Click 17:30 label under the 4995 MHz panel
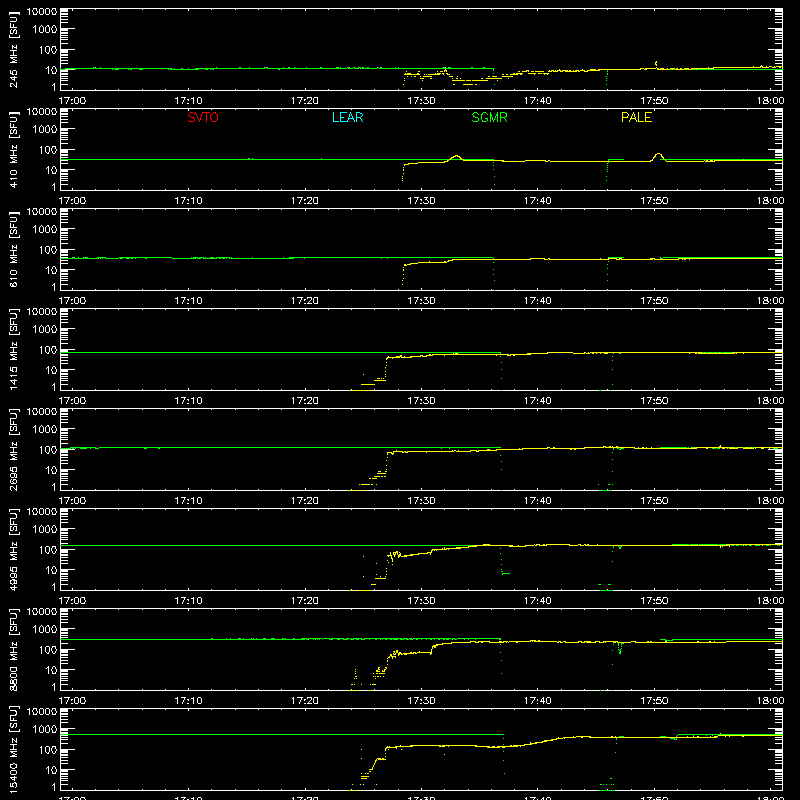The image size is (800, 800). (x=421, y=601)
